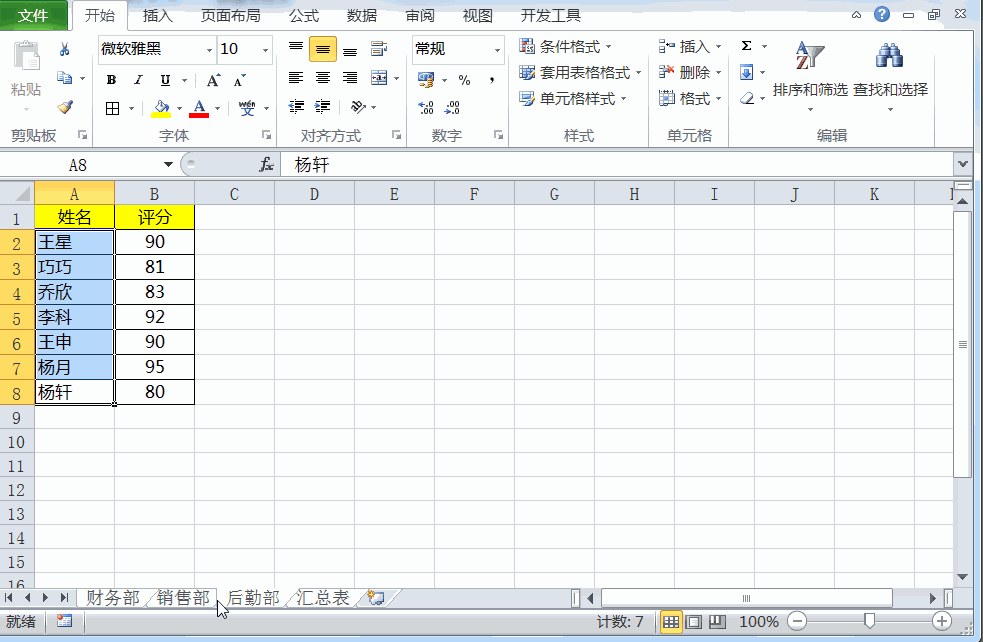Open number format dropdown 常规
The image size is (983, 642).
coord(497,50)
